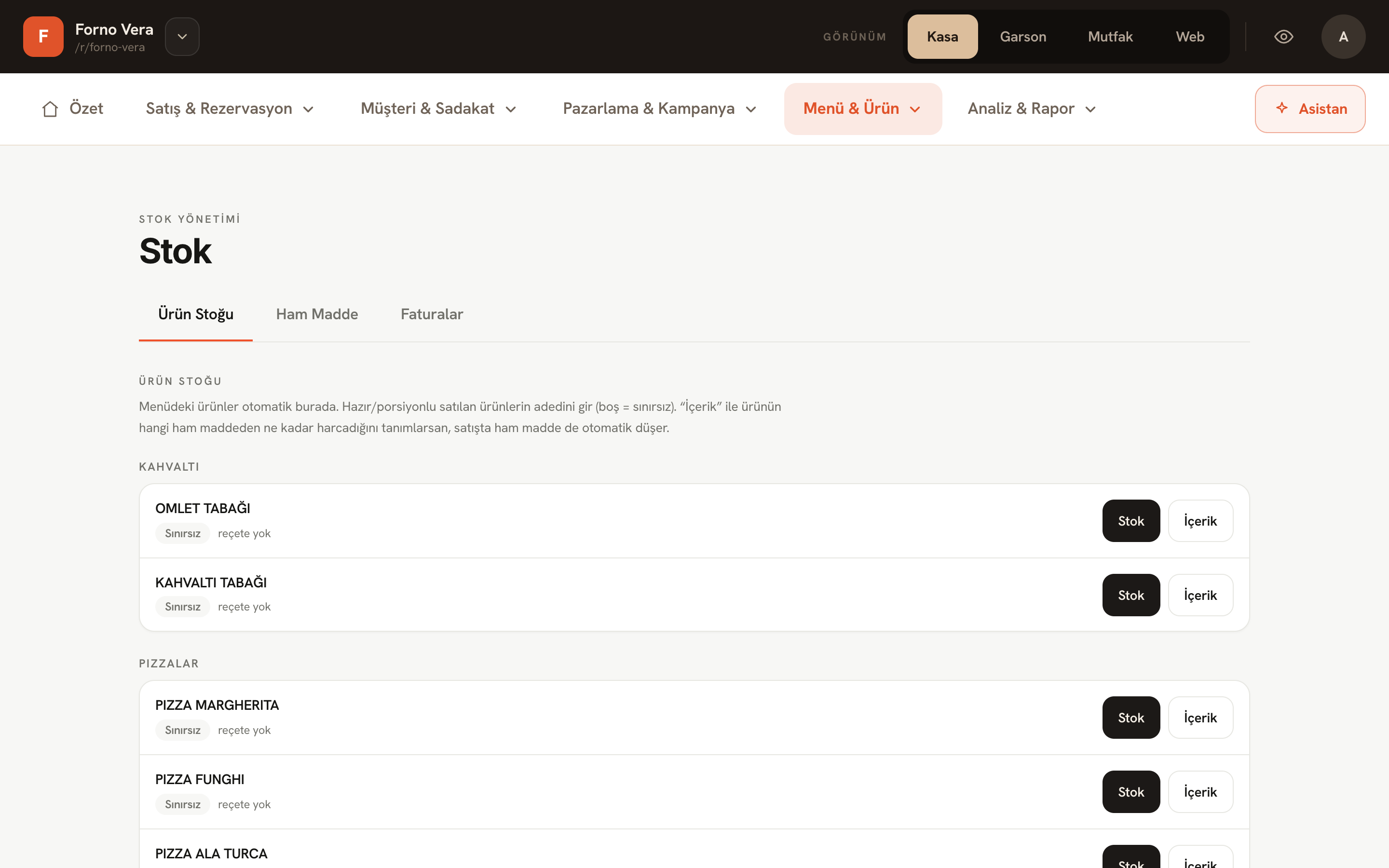This screenshot has height=868, width=1389.
Task: Click reçete yok under PIZZA FUNGHI
Action: (x=244, y=804)
